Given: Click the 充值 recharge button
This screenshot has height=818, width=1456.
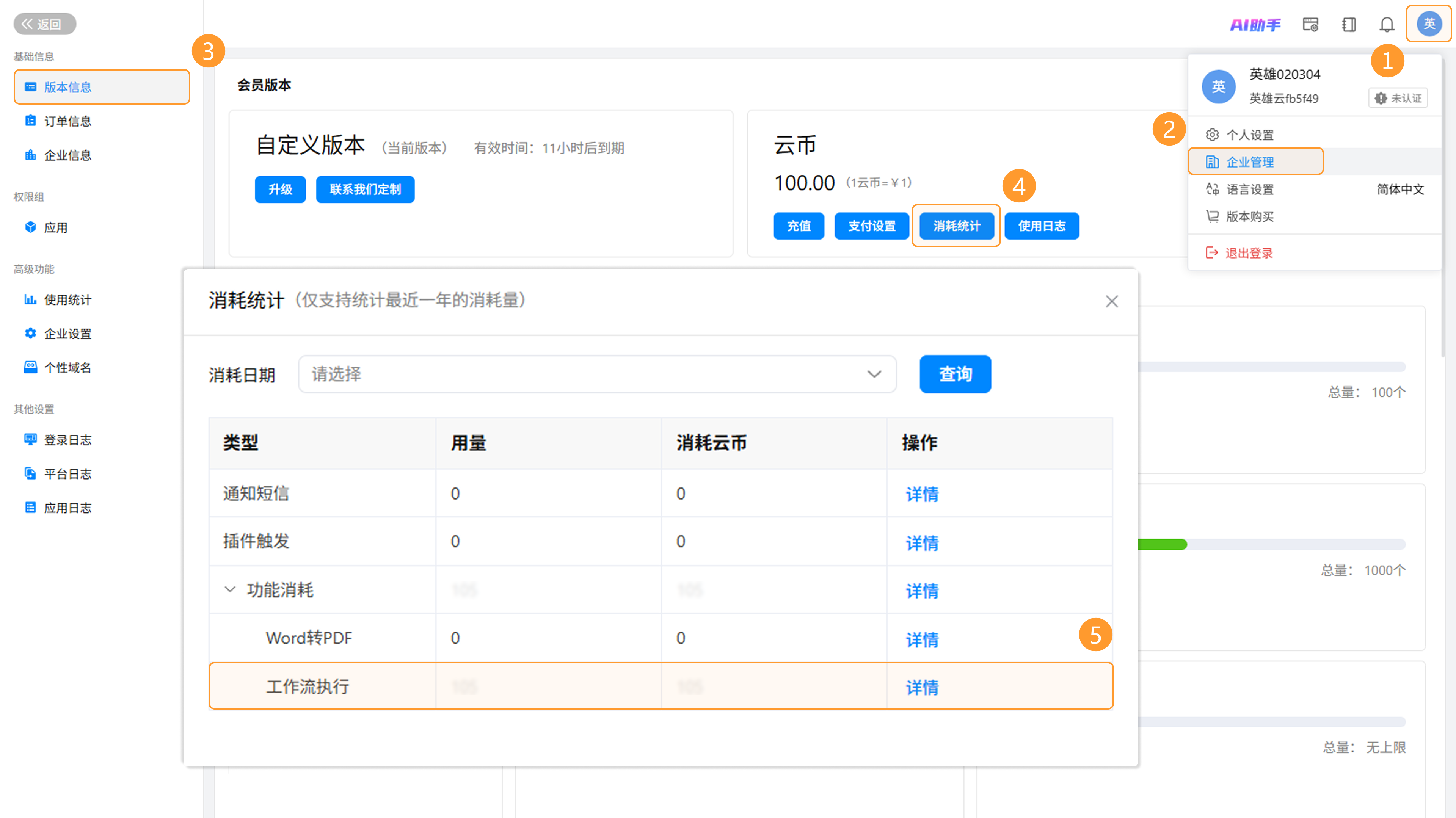Looking at the screenshot, I should click(798, 226).
